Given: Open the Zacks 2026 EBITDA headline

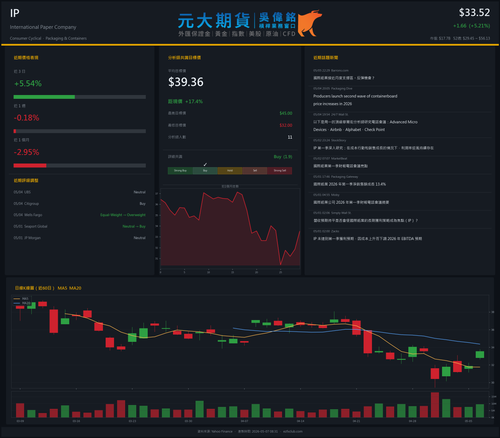Looking at the screenshot, I should tap(368, 239).
